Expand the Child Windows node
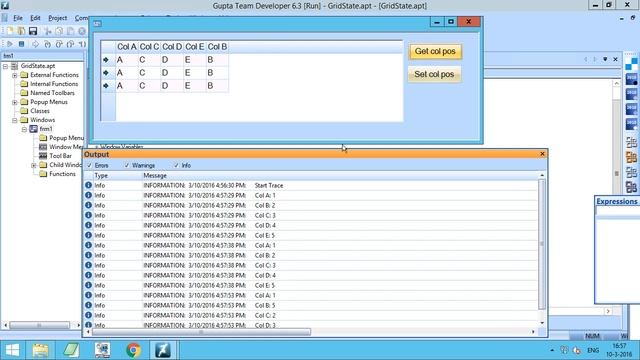This screenshot has height=360, width=640. pyautogui.click(x=33, y=165)
